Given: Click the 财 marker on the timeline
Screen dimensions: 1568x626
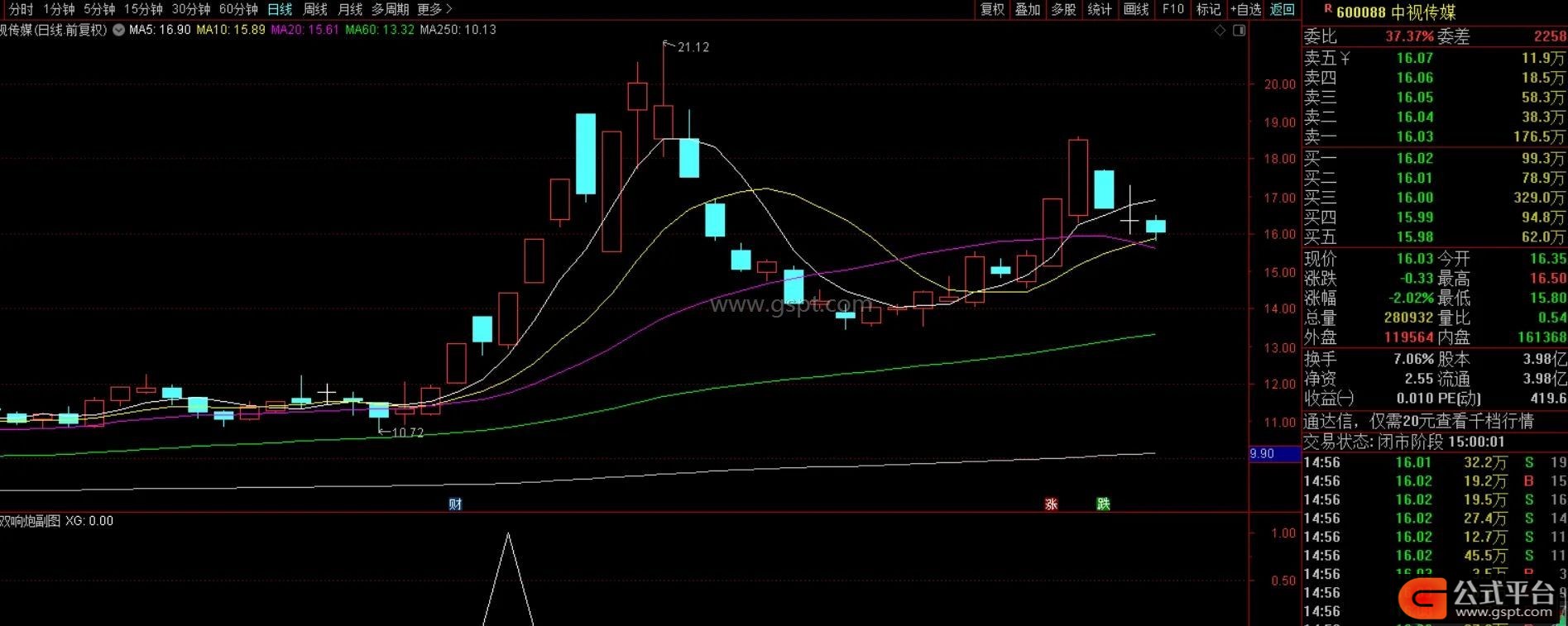Looking at the screenshot, I should (x=455, y=504).
